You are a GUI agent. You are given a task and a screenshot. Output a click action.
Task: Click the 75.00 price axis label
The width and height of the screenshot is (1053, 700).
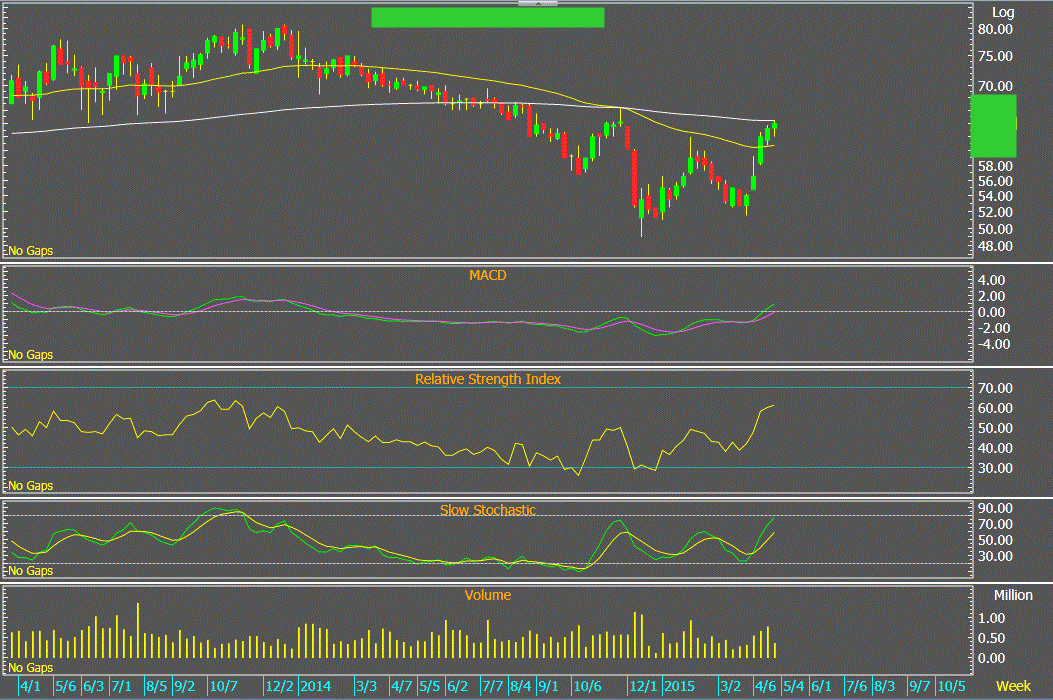pyautogui.click(x=995, y=56)
